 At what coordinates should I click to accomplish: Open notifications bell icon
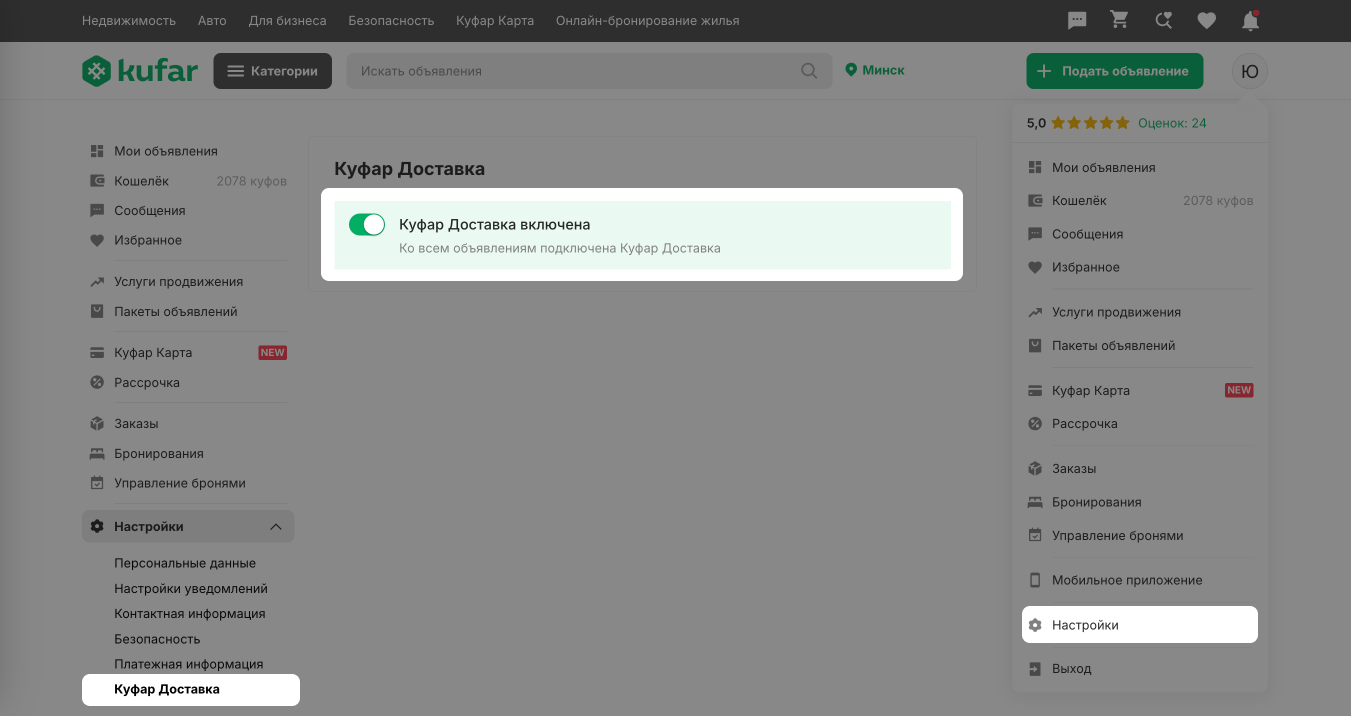[1250, 20]
